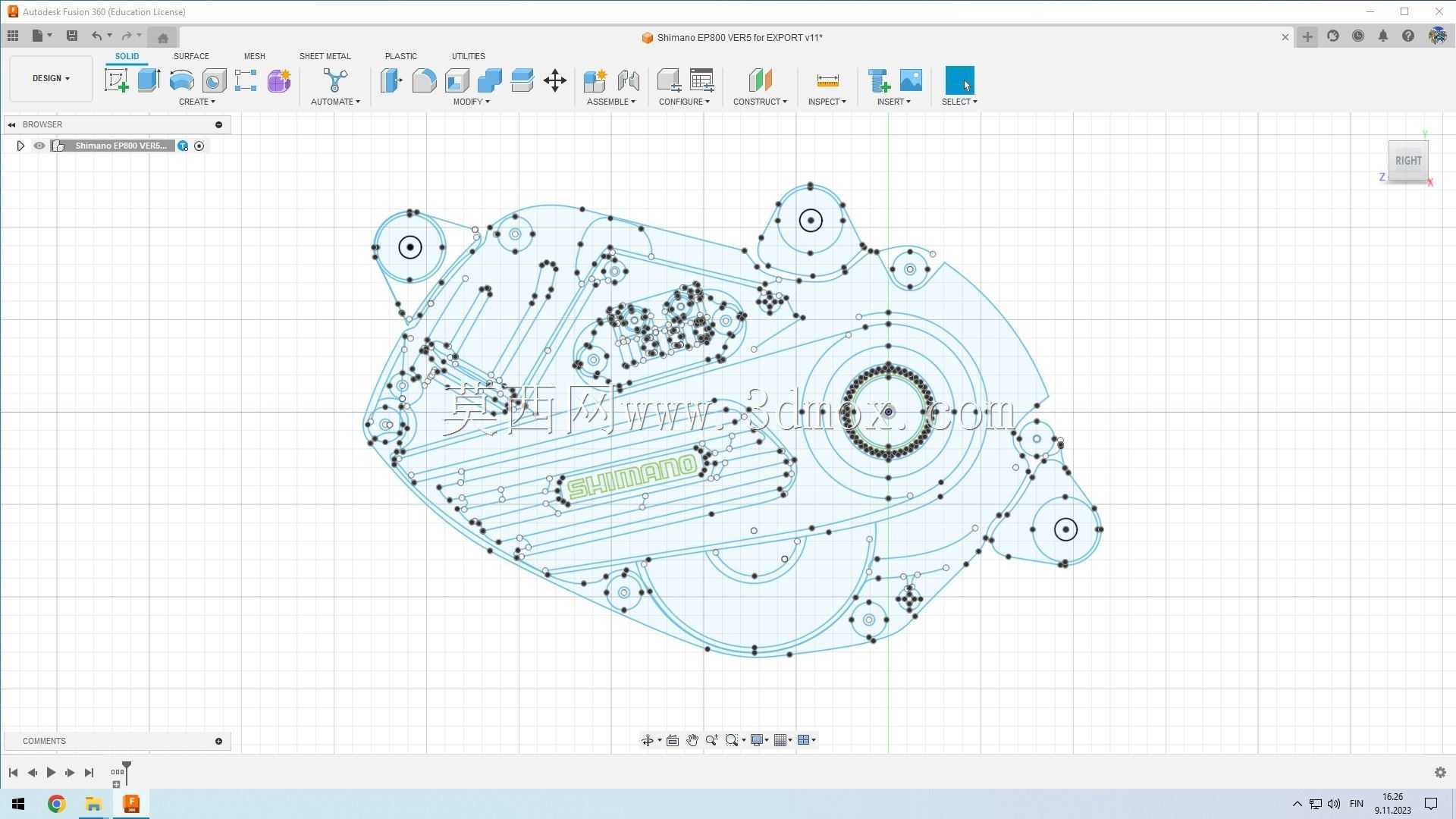Screen dimensions: 1456x819
Task: Open the ASSEMBLE dropdown menu
Action: [611, 102]
